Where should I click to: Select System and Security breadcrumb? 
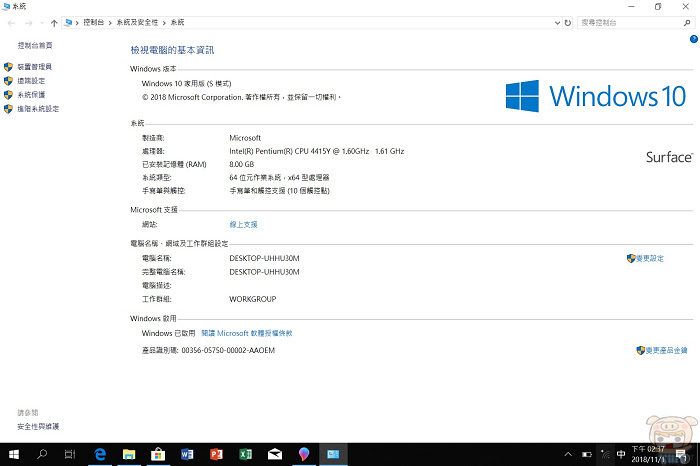pos(138,22)
